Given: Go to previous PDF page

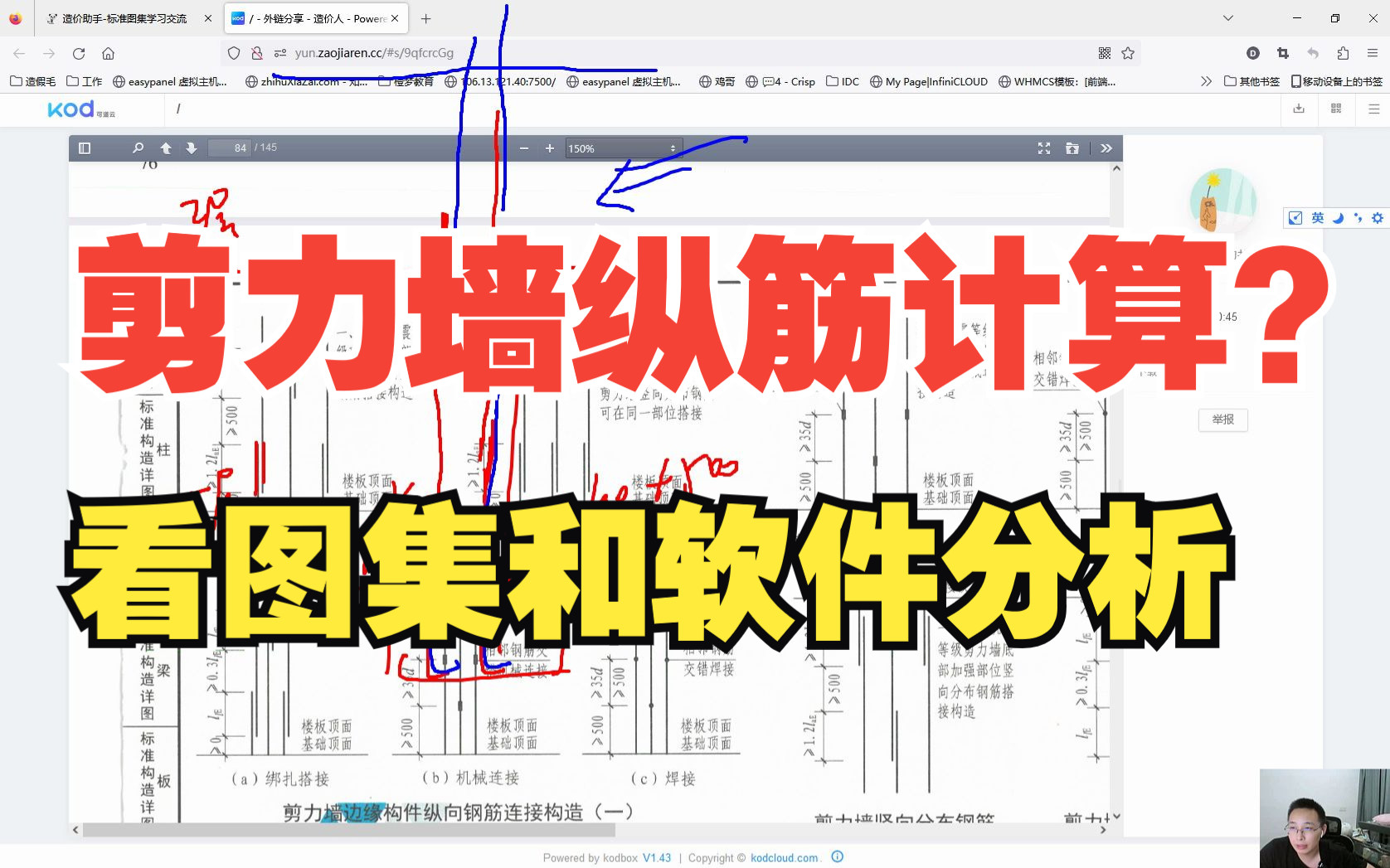Looking at the screenshot, I should tap(166, 148).
